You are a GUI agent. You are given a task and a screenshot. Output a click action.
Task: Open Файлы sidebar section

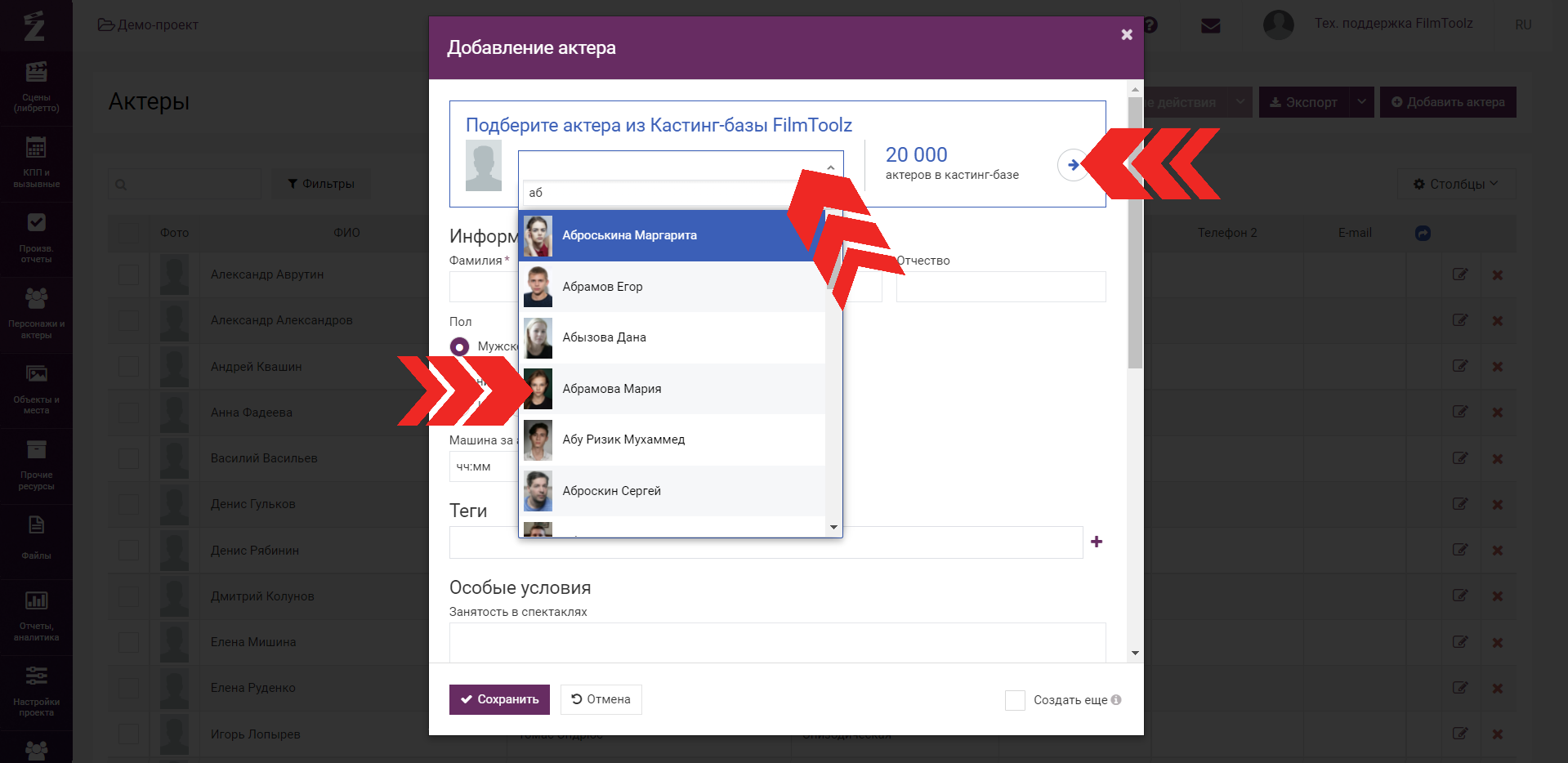point(36,541)
